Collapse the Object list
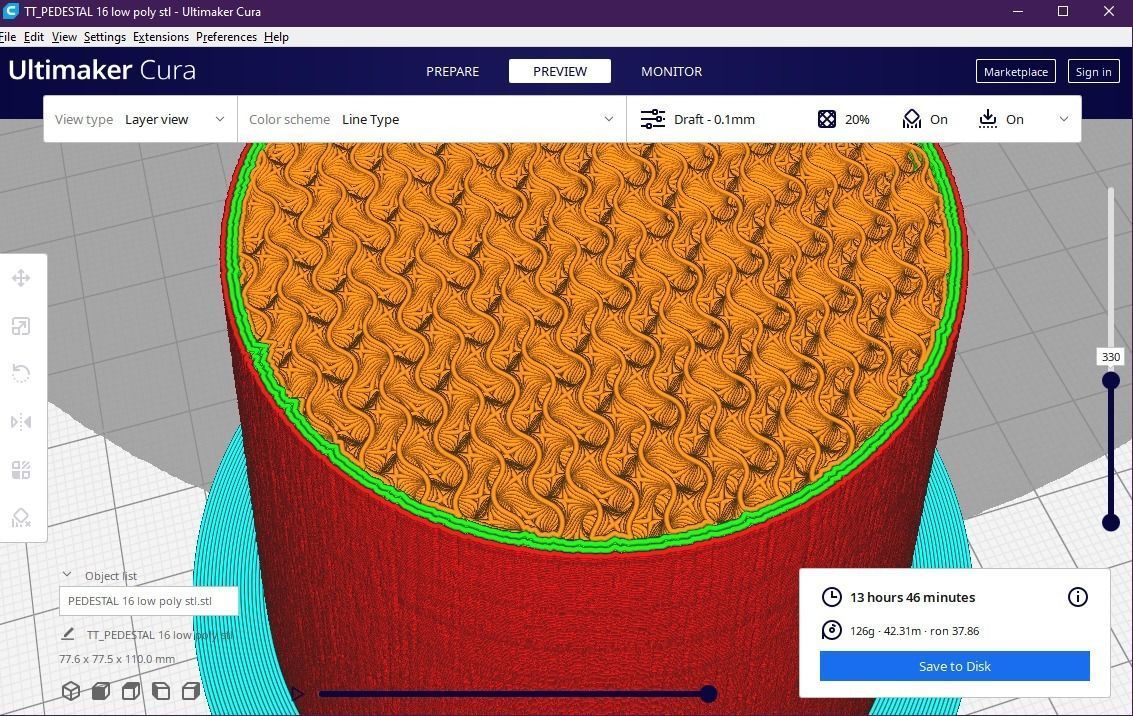The image size is (1133, 716). [67, 575]
